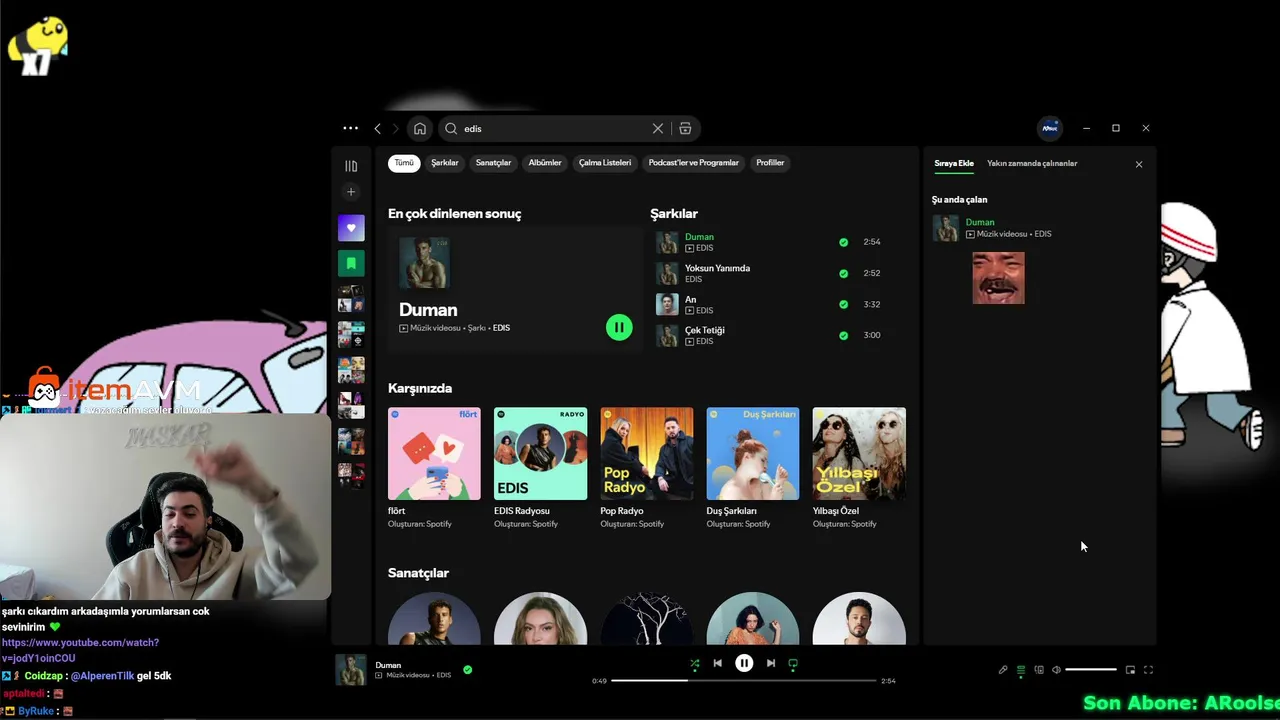Open the green bookmark Your Episodes
The width and height of the screenshot is (1280, 720).
[x=351, y=263]
